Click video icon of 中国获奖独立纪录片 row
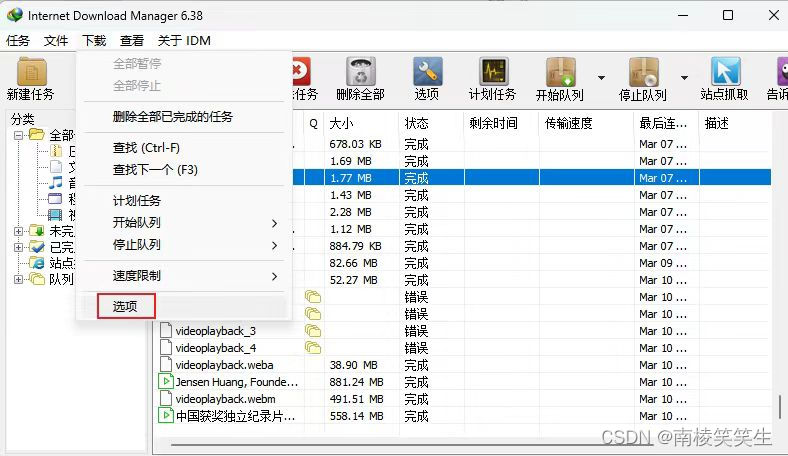 [x=165, y=416]
